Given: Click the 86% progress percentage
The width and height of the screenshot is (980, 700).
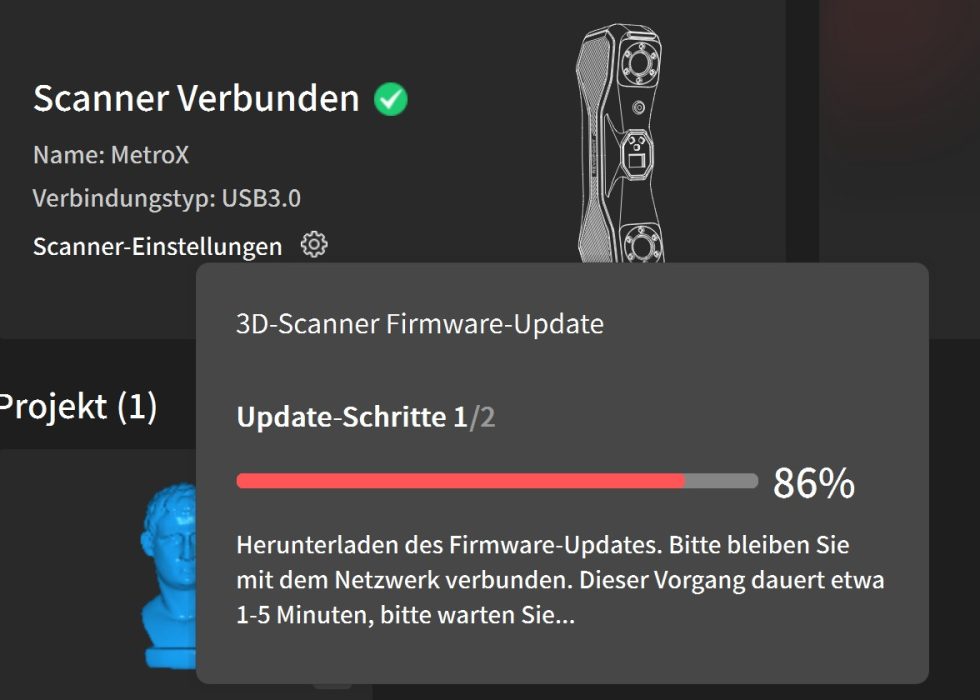Looking at the screenshot, I should 814,482.
